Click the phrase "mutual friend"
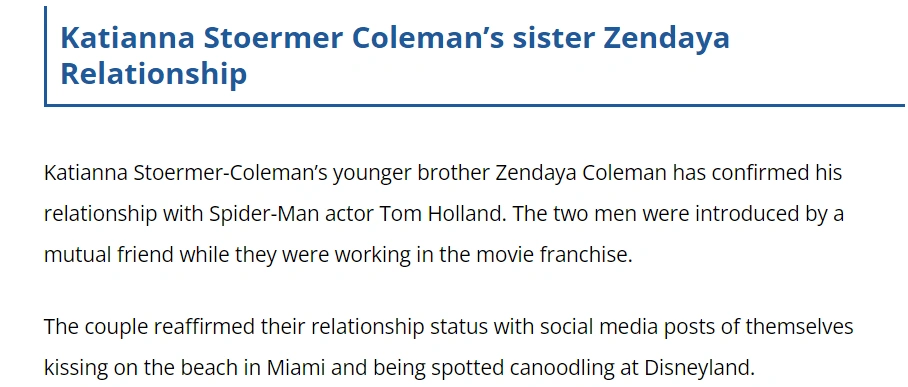 click(x=108, y=255)
